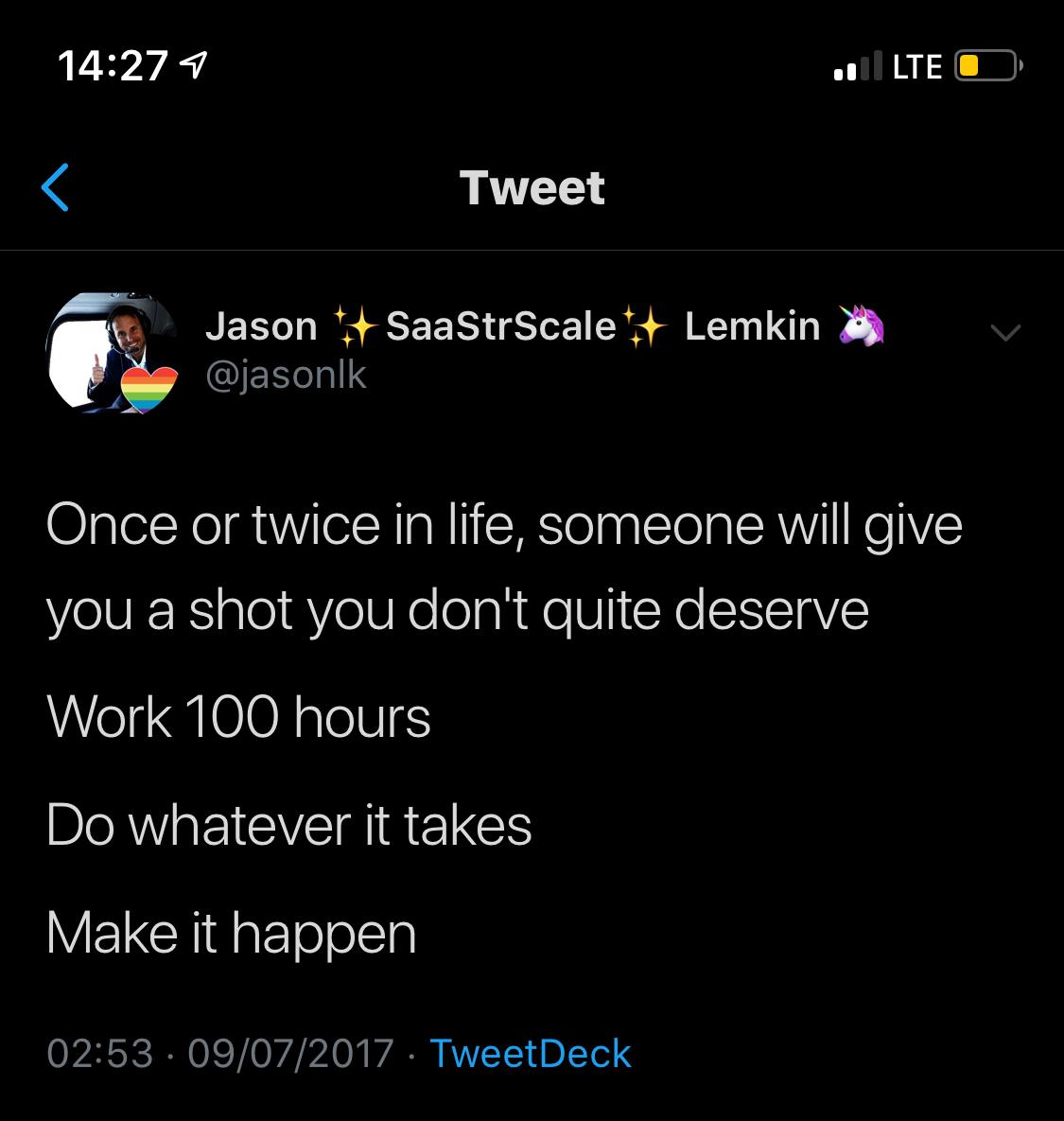Tap the location arrow in status bar
This screenshot has height=1121, width=1064.
point(195,66)
